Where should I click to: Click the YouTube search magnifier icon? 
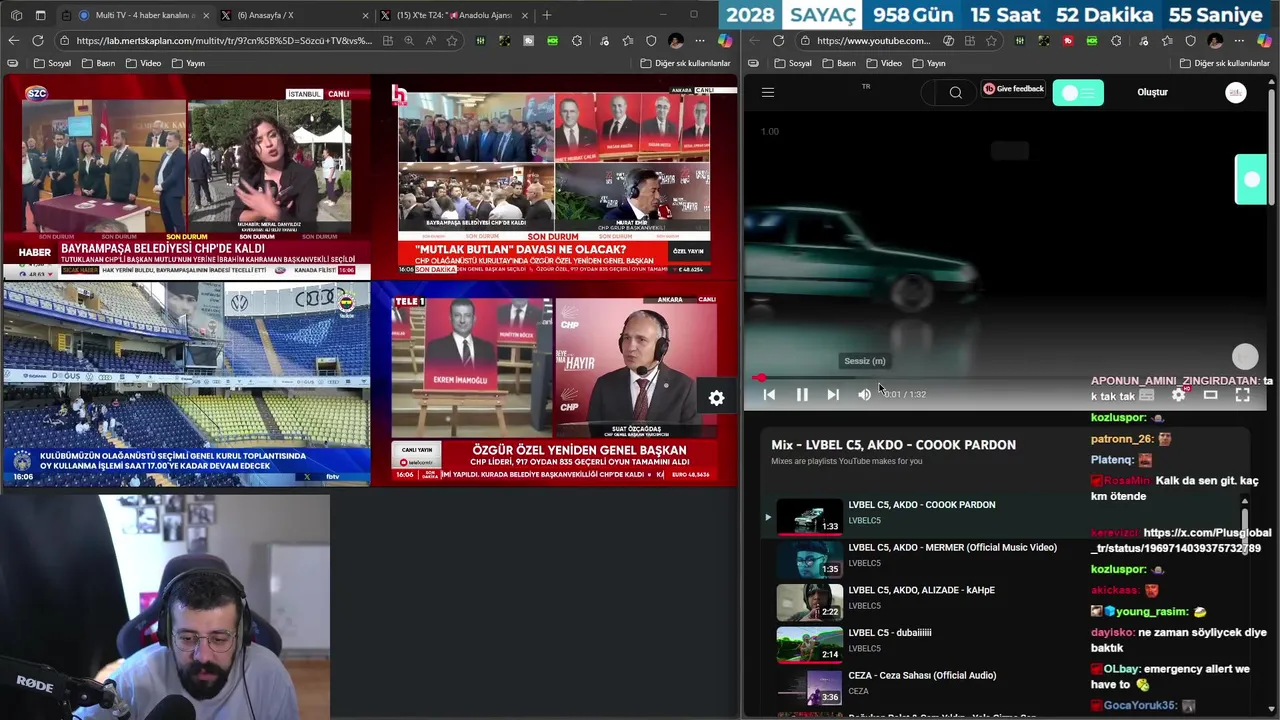coord(956,92)
